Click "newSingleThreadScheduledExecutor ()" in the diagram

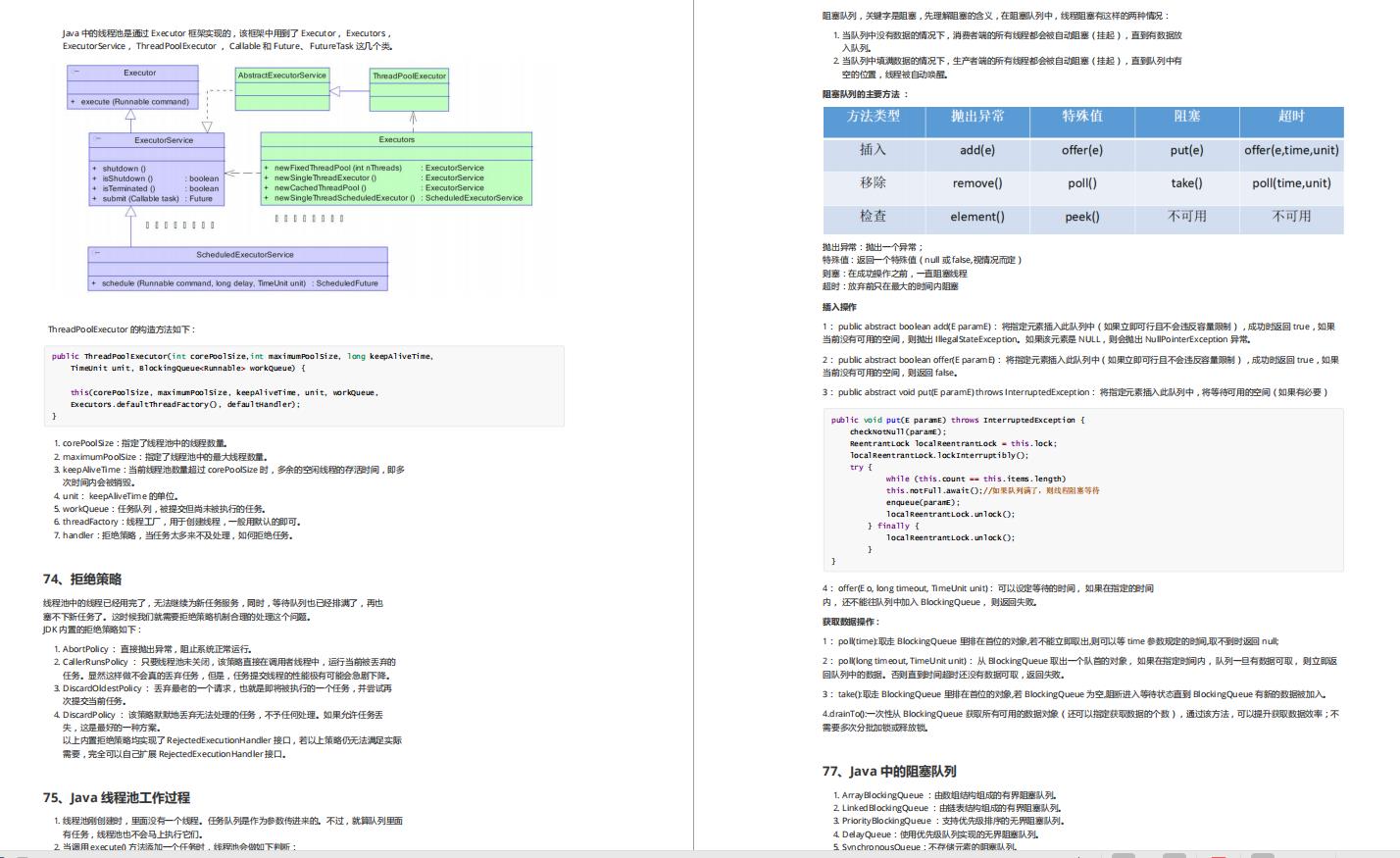click(x=345, y=198)
